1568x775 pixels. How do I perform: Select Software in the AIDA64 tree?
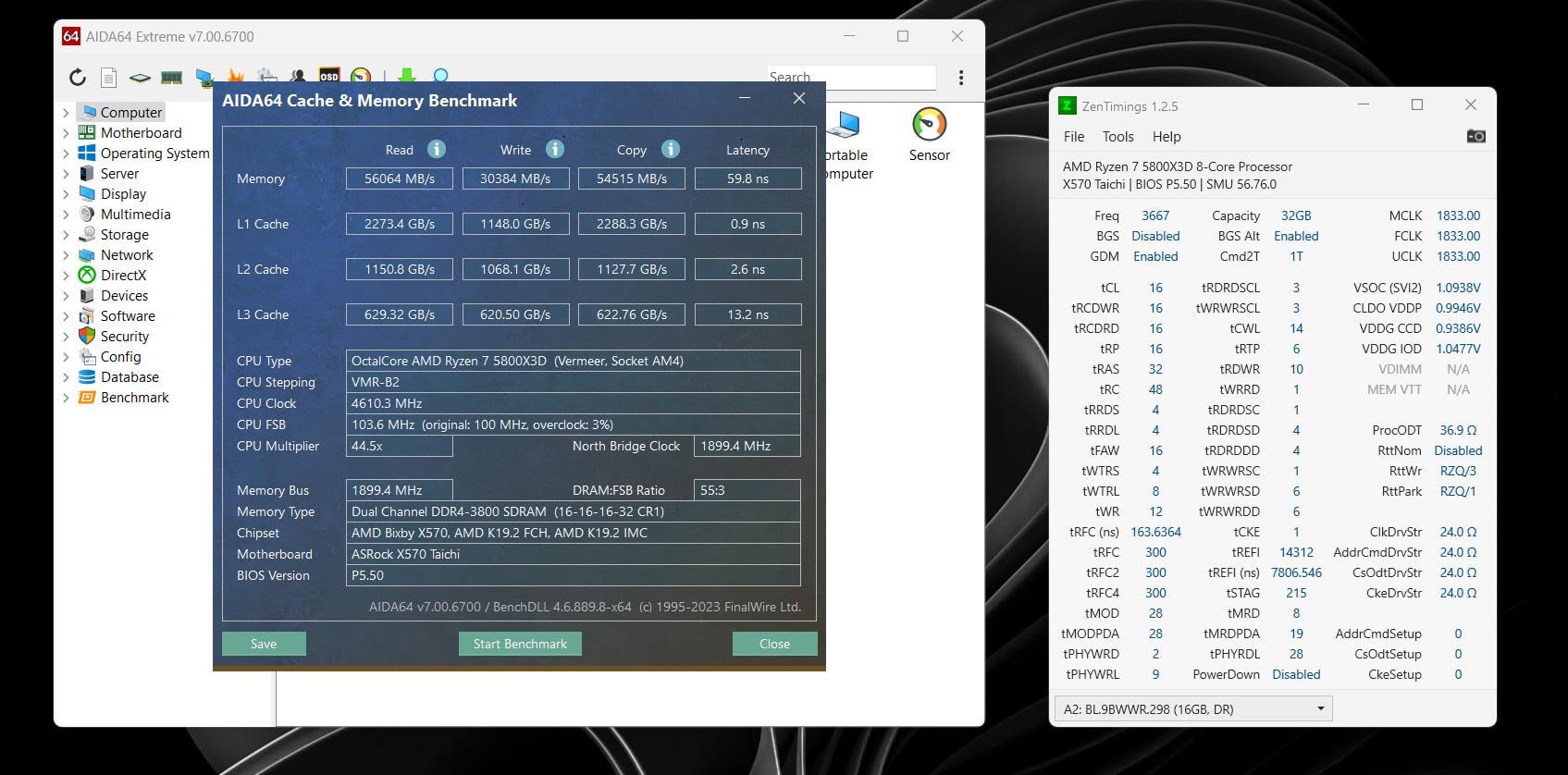click(128, 316)
